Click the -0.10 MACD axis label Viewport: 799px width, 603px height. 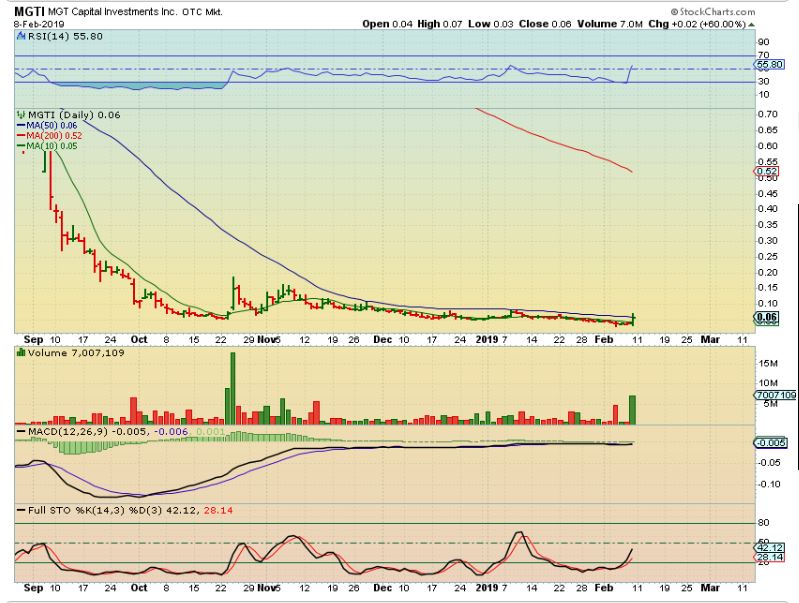[767, 484]
